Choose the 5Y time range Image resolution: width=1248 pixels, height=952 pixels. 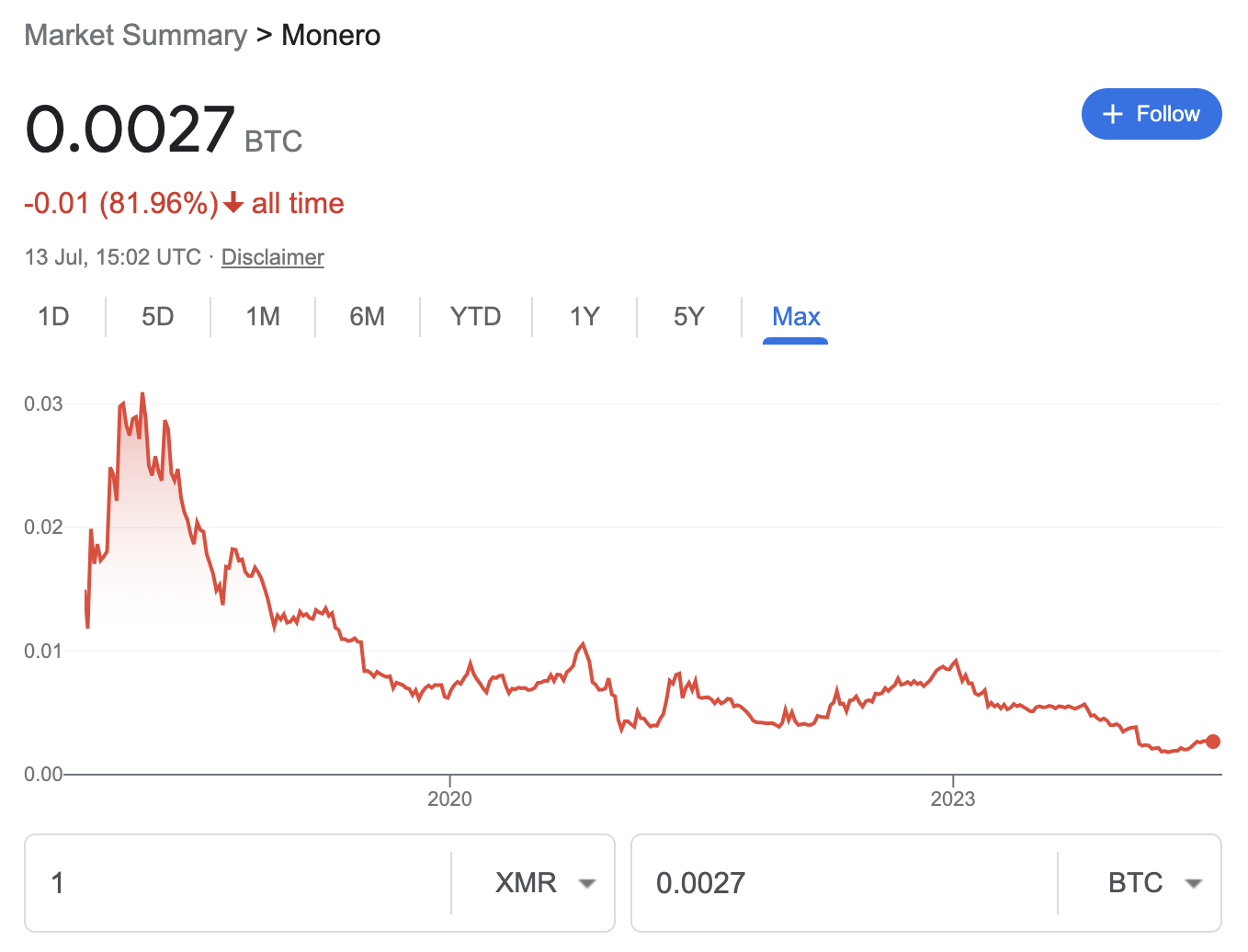[688, 317]
